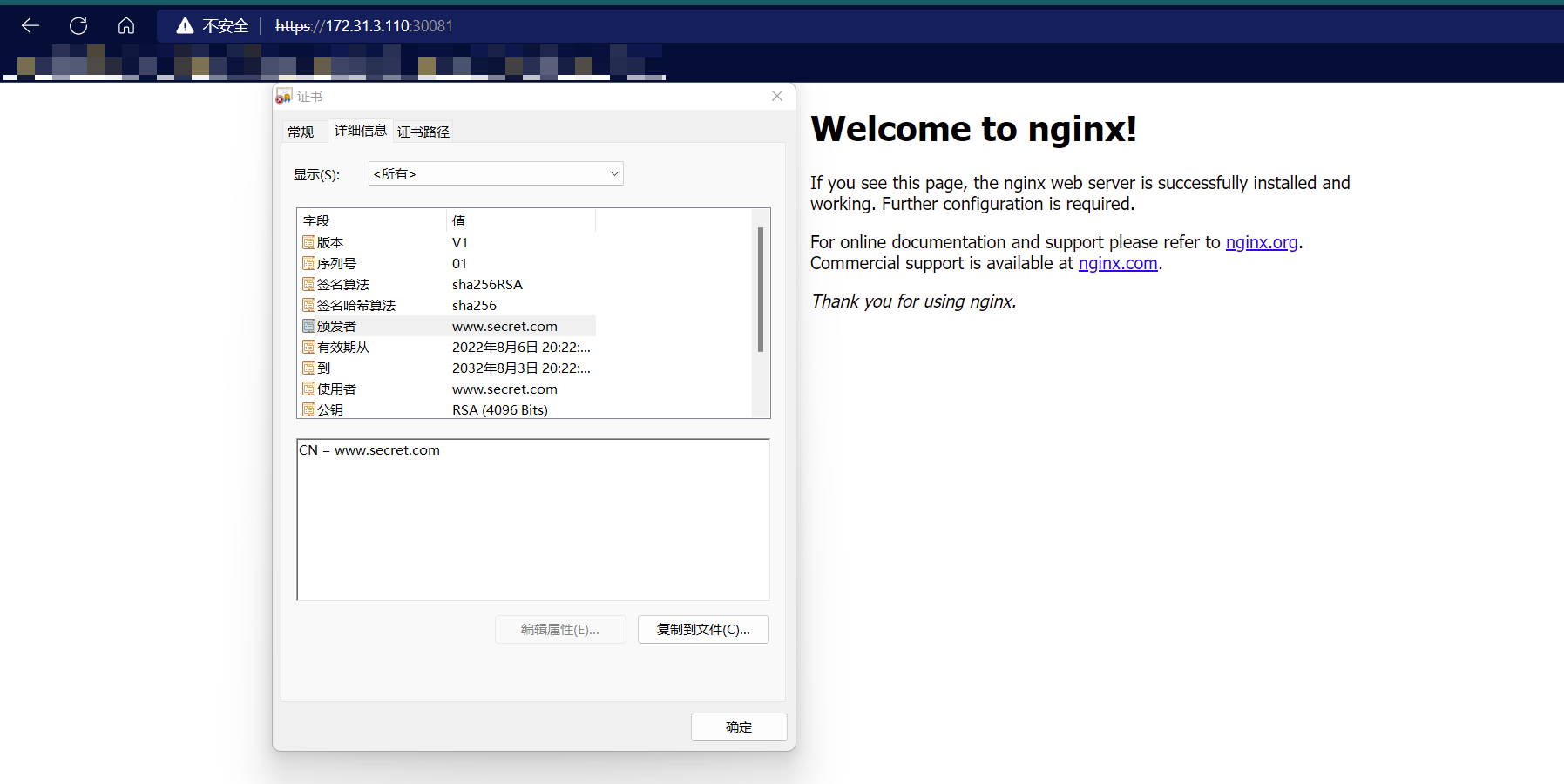1564x784 pixels.
Task: Open the 显示 <所有> dropdown
Action: coord(496,173)
